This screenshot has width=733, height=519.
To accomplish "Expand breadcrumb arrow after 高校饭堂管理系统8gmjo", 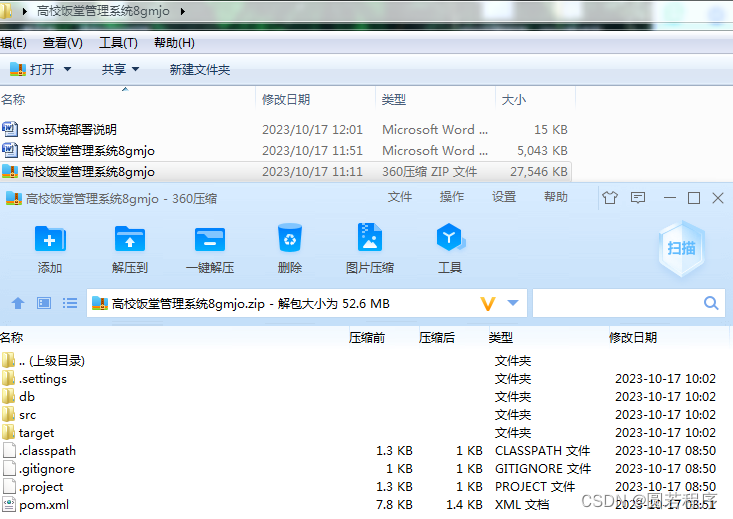I will pyautogui.click(x=182, y=11).
